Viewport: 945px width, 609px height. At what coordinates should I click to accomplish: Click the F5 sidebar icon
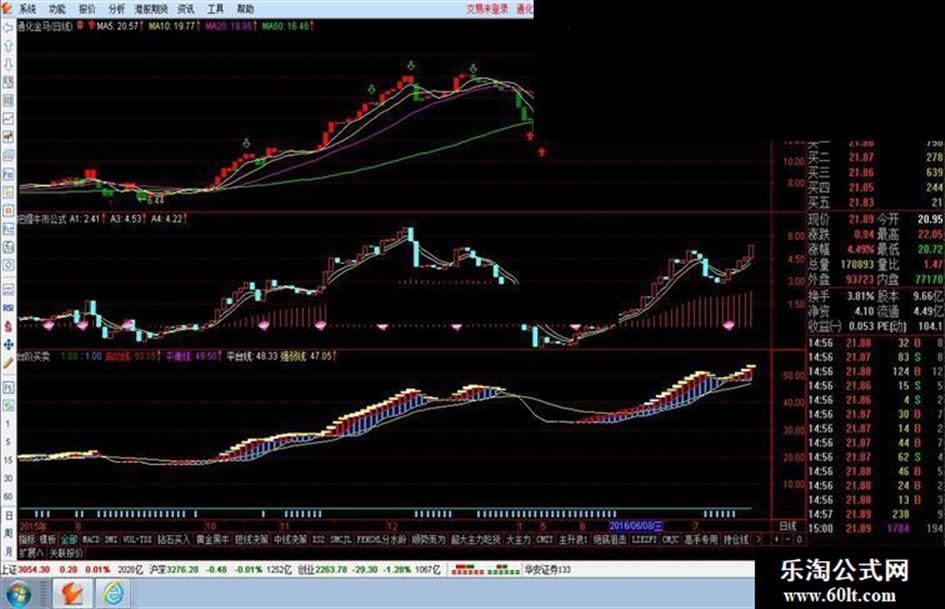click(8, 387)
